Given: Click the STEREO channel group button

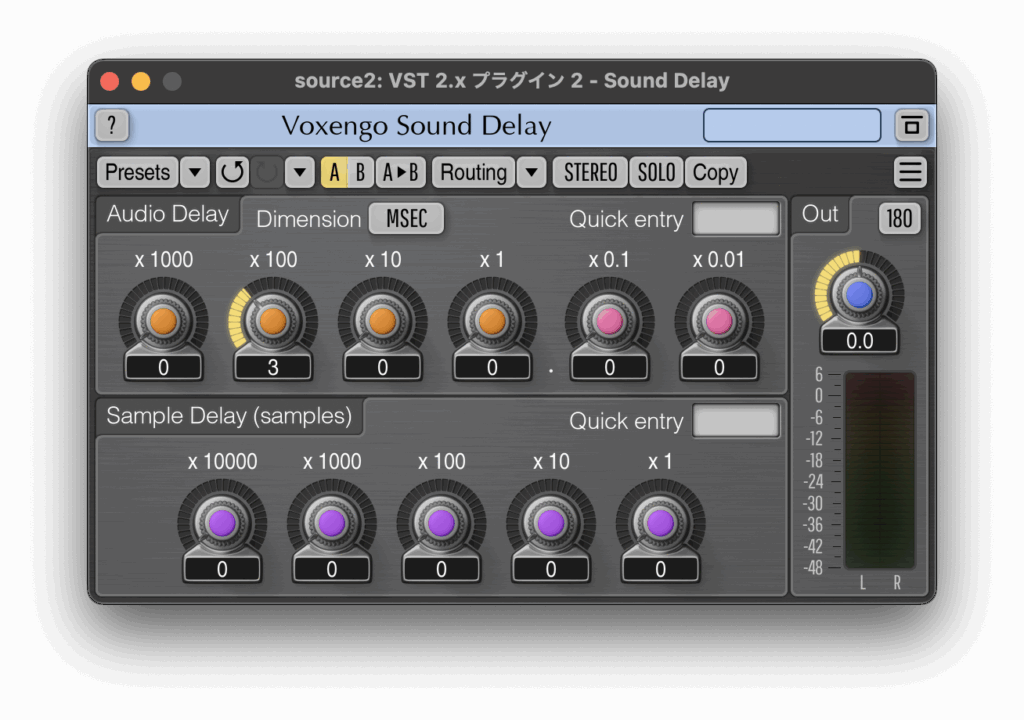Looking at the screenshot, I should pos(590,172).
